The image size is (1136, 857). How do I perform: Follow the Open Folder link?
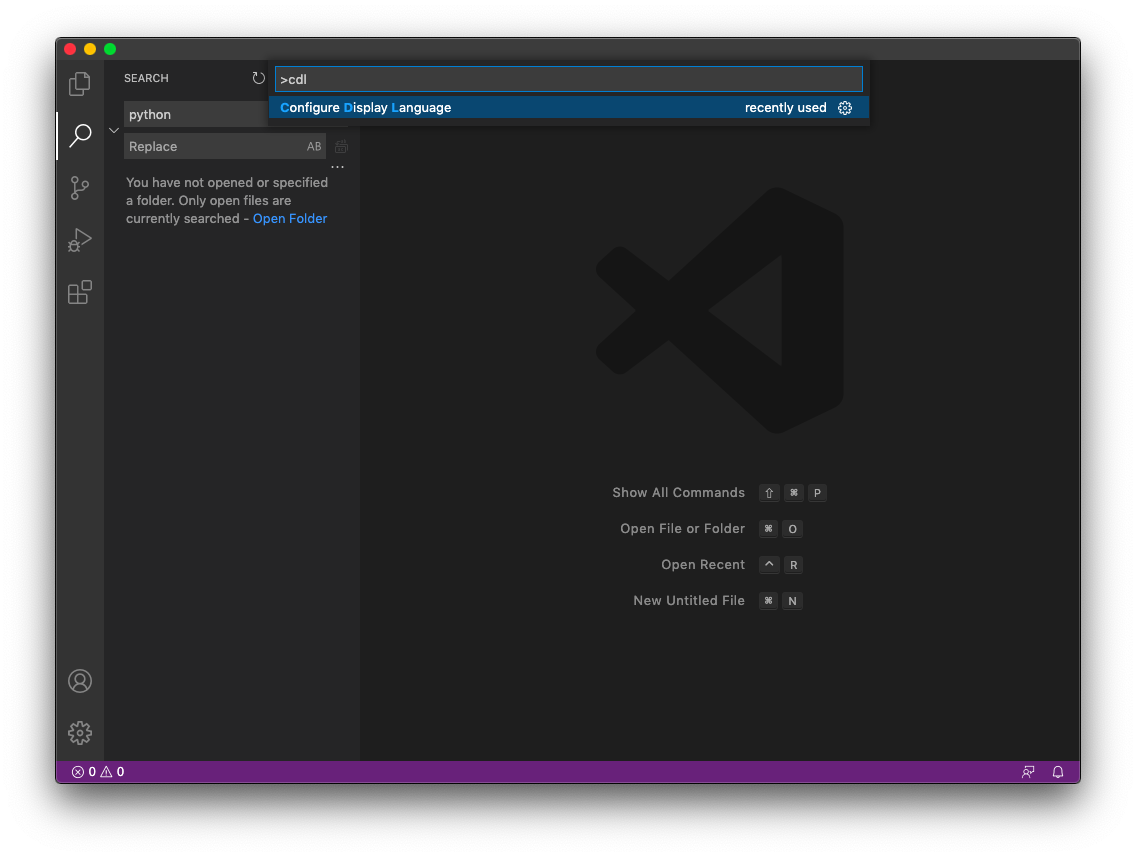290,218
